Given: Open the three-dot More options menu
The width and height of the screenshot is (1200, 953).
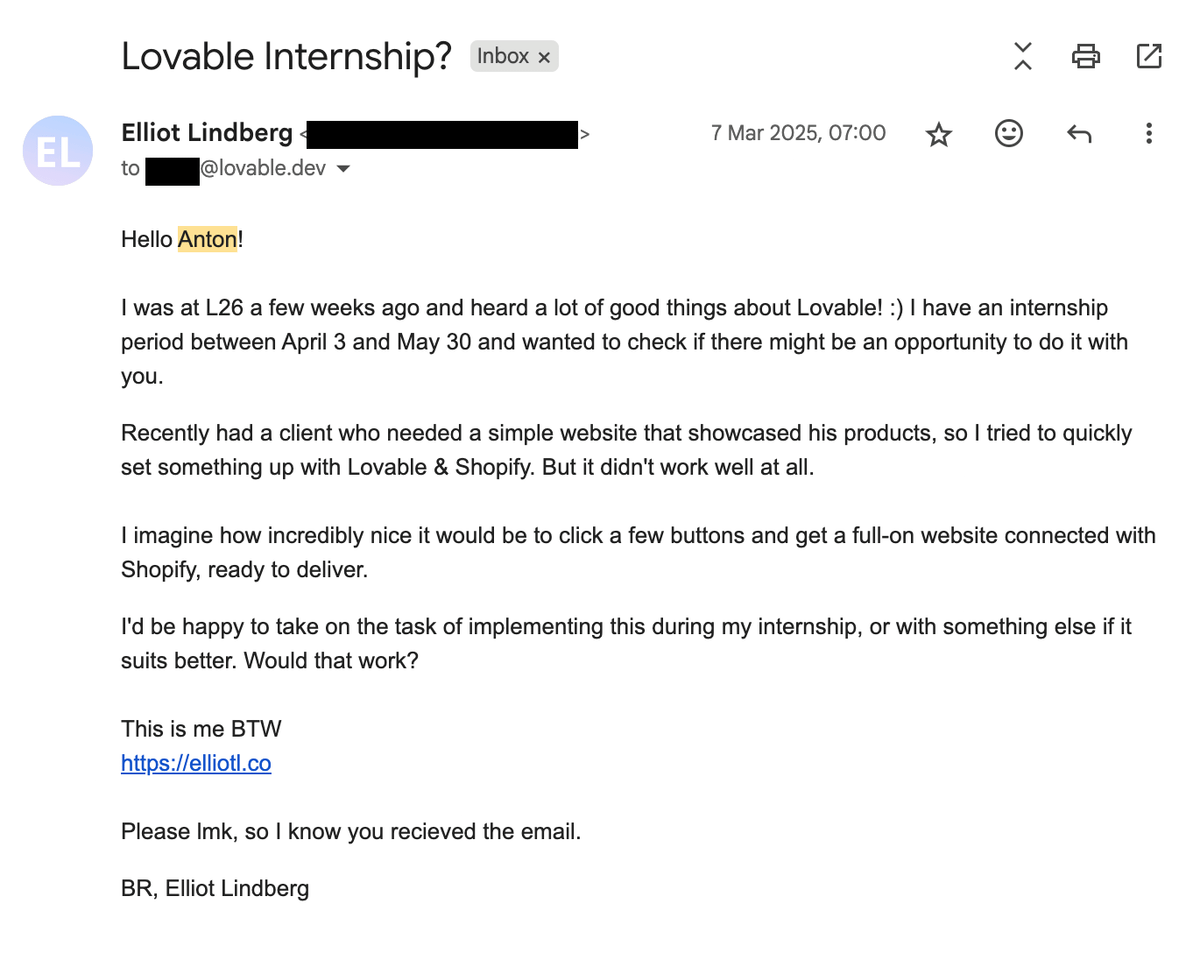Looking at the screenshot, I should click(1149, 133).
